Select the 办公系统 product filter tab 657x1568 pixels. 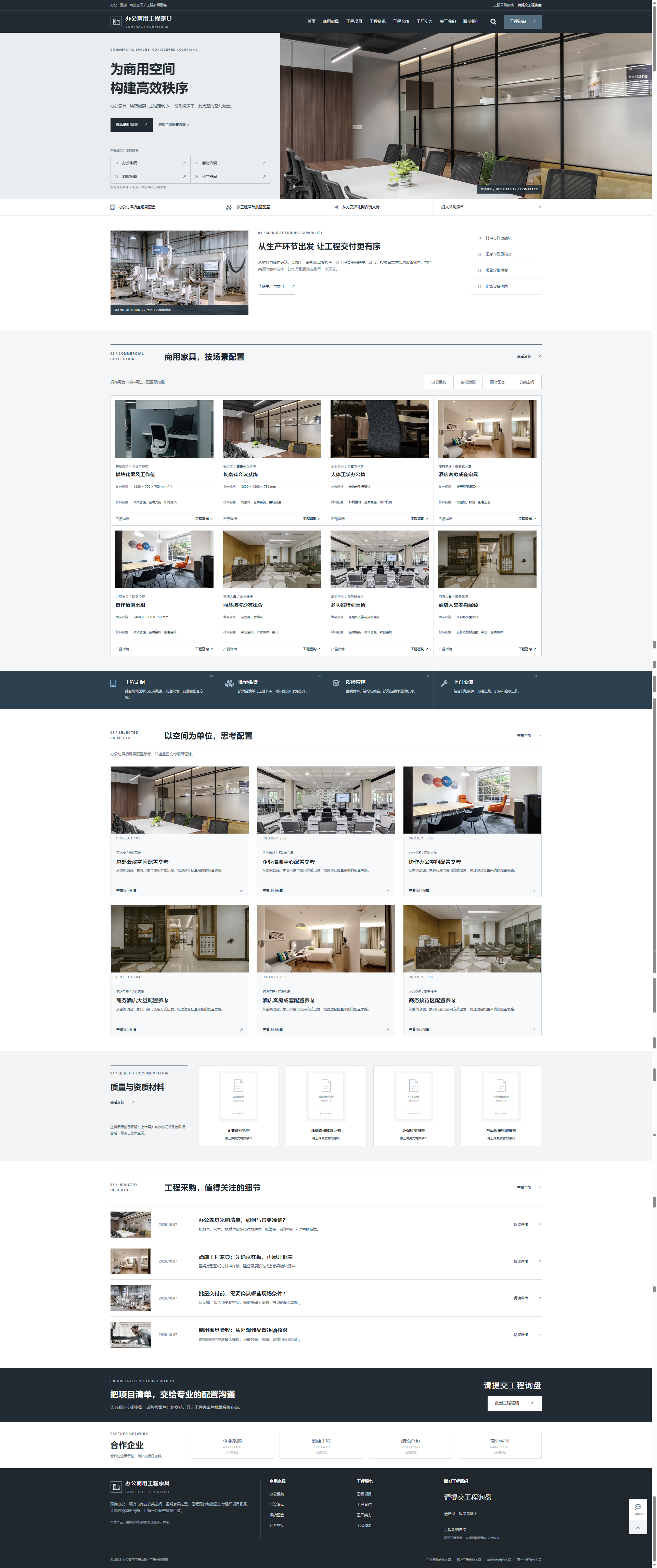coord(438,382)
